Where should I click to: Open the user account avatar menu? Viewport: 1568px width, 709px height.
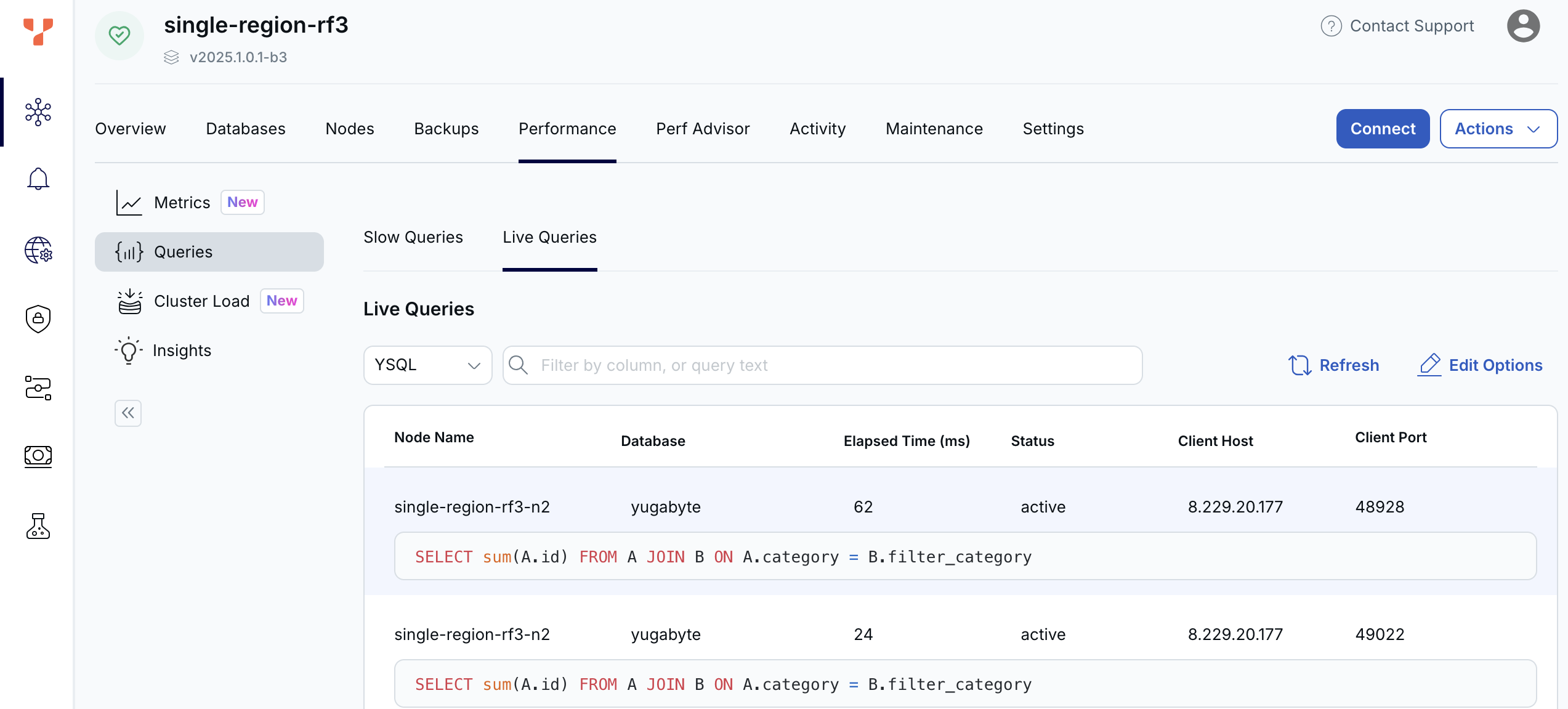point(1523,25)
